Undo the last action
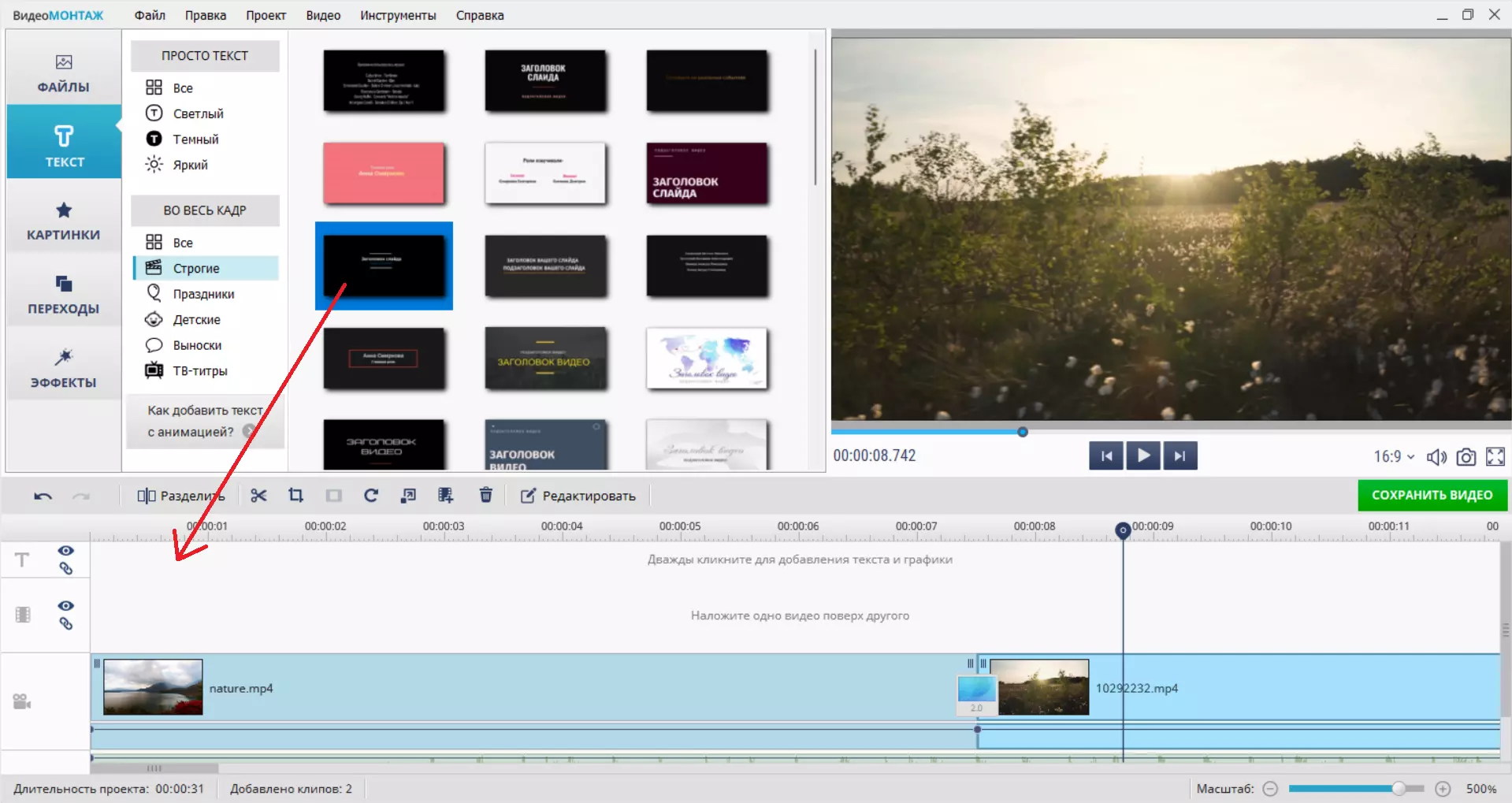The height and width of the screenshot is (803, 1512). coord(43,496)
